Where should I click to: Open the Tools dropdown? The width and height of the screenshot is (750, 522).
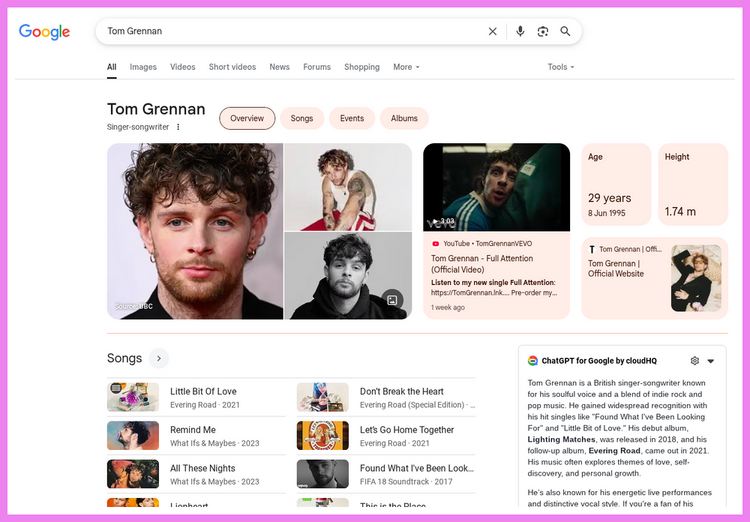[x=561, y=67]
